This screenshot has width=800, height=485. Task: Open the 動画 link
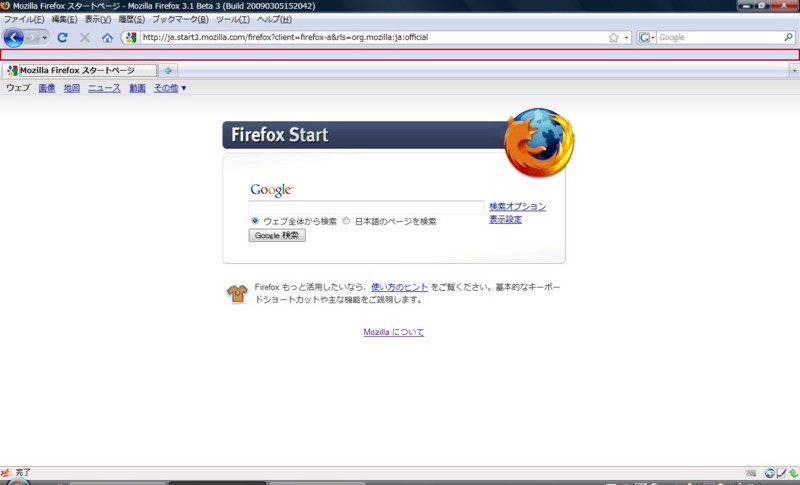137,88
